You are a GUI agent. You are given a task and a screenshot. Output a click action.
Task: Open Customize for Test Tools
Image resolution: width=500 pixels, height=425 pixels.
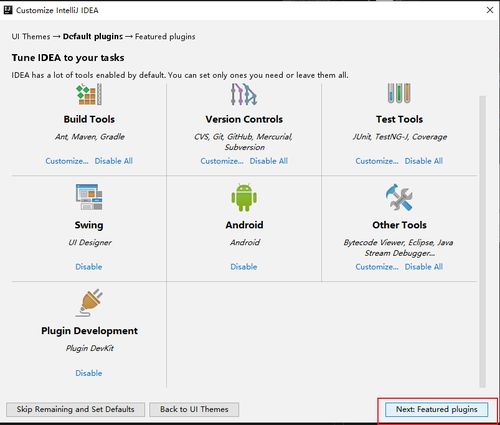coord(377,161)
